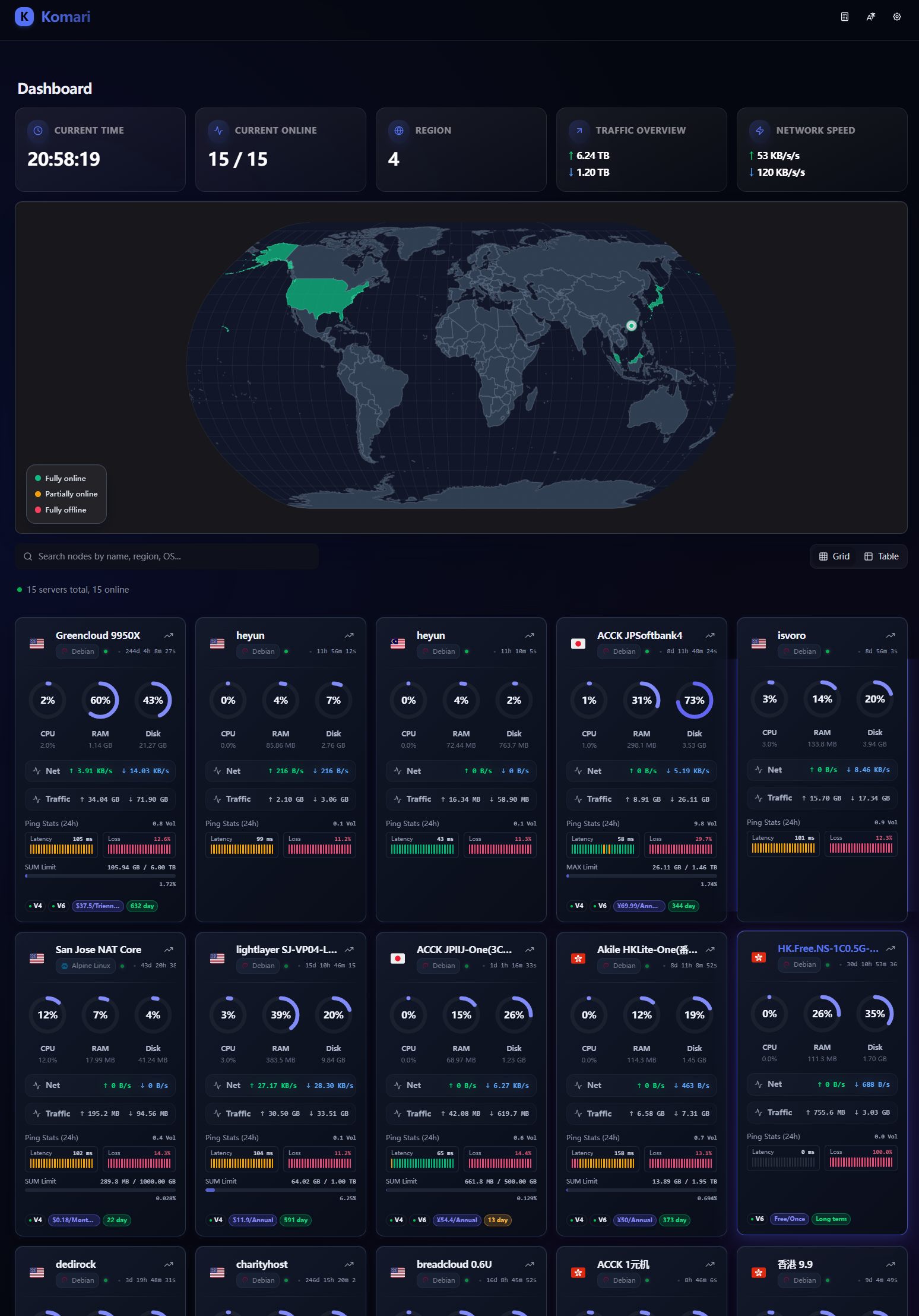The image size is (919, 1316).
Task: Switch to Grid view
Action: pyautogui.click(x=834, y=556)
